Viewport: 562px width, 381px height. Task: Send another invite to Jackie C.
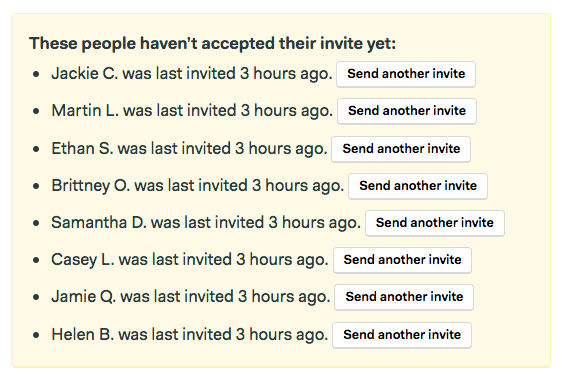(x=406, y=74)
